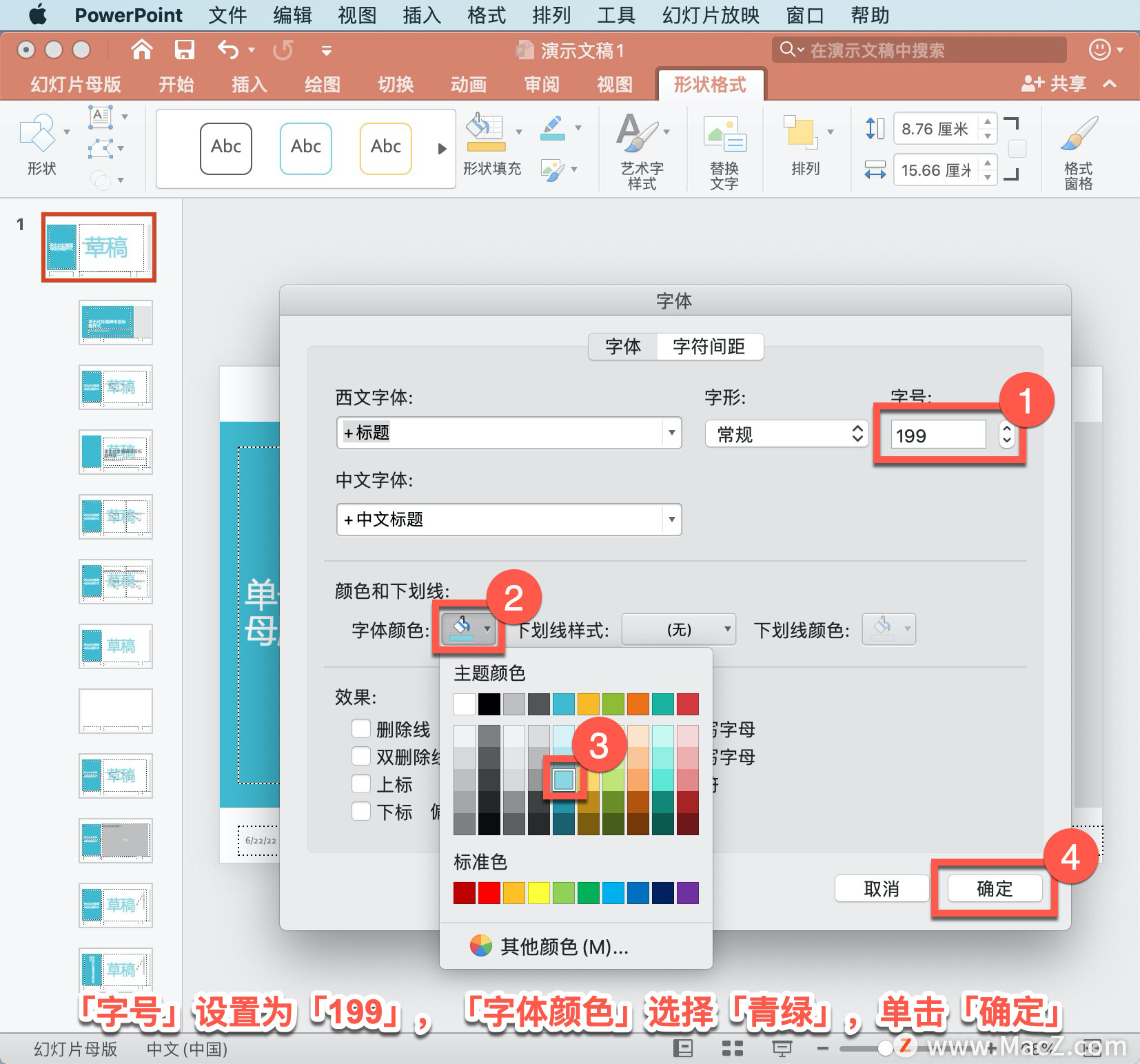Screen dimensions: 1140x1064
Task: Click the Shape Fill paint bucket
Action: coord(486,132)
